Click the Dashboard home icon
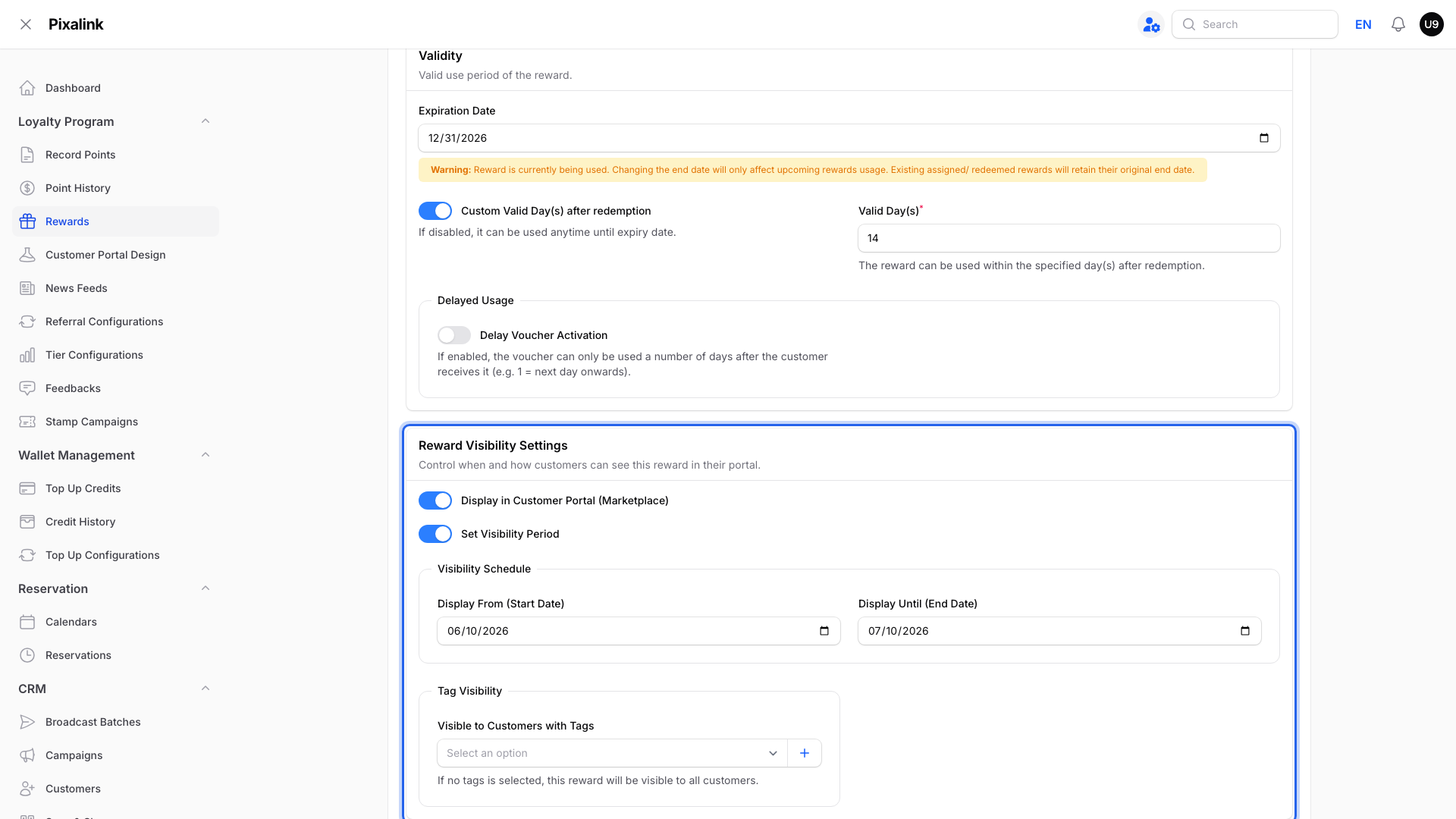 (x=27, y=88)
